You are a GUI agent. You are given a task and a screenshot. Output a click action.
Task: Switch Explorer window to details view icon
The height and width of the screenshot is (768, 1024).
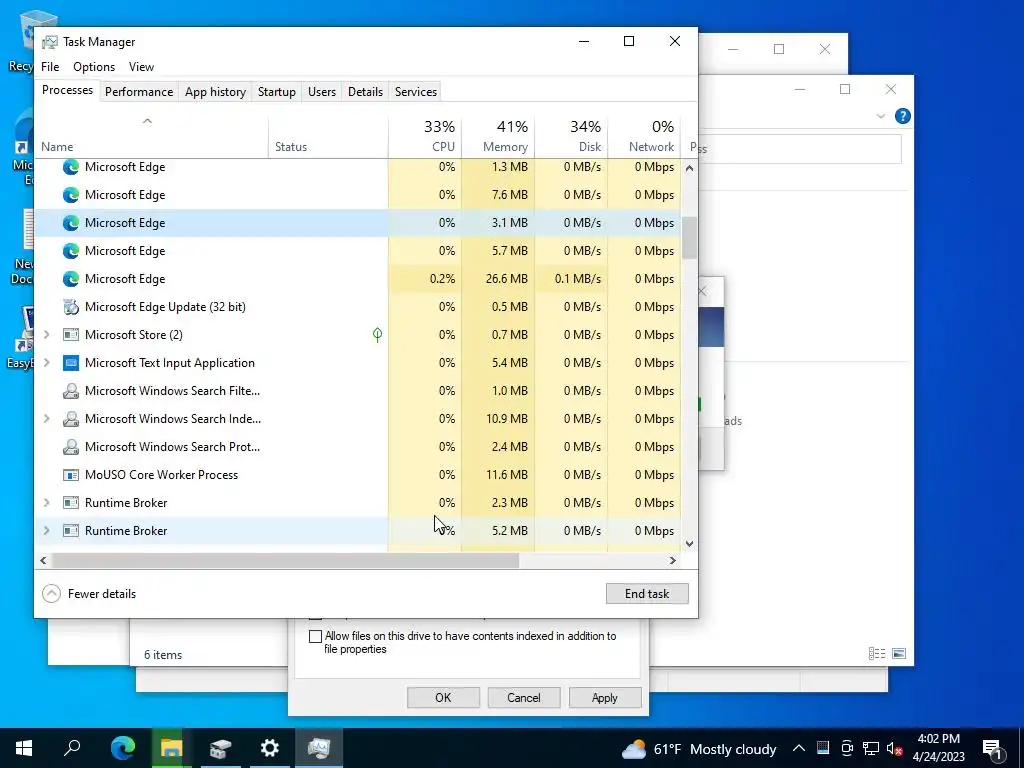877,654
